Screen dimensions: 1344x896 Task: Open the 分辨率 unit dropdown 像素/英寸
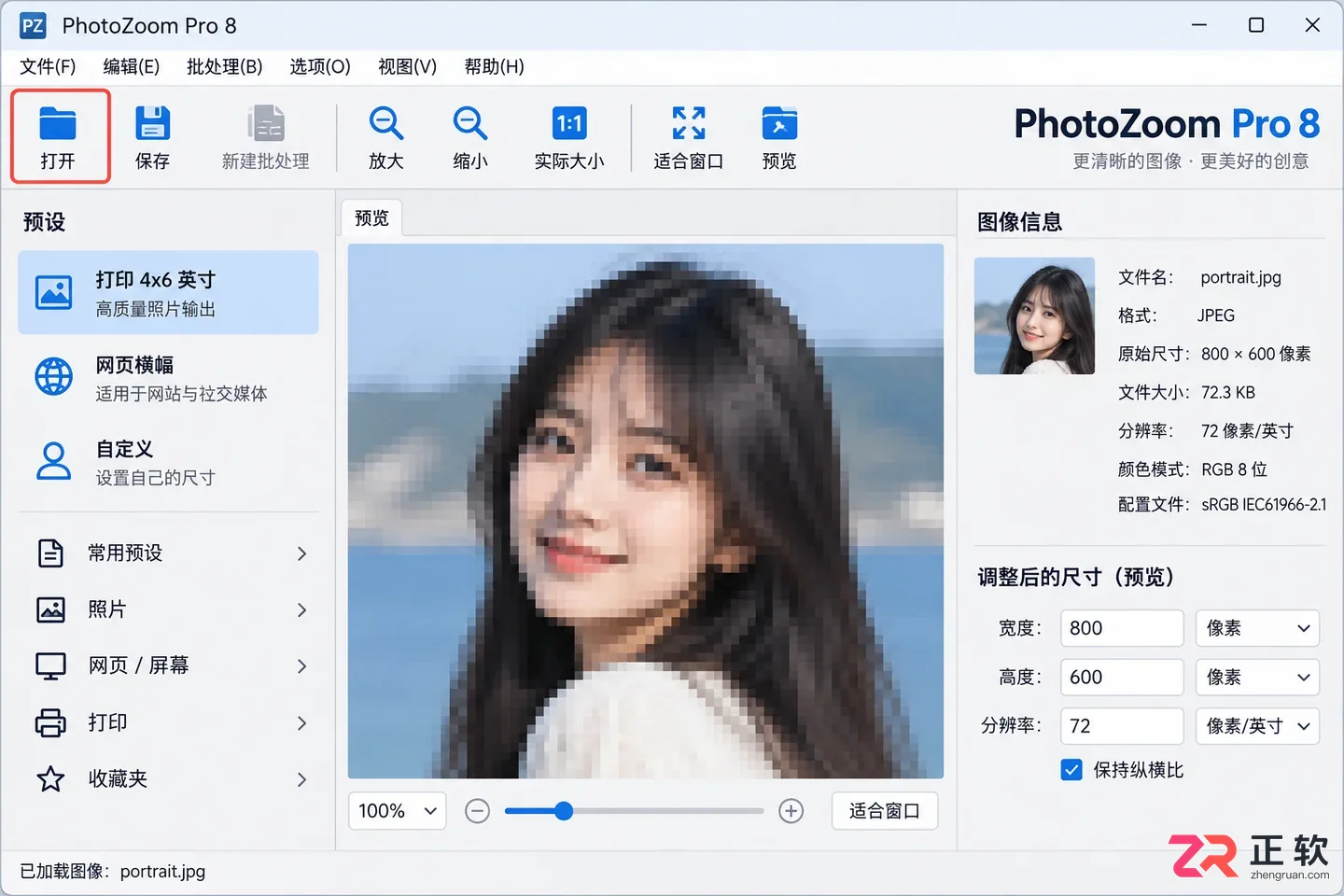(x=1257, y=726)
